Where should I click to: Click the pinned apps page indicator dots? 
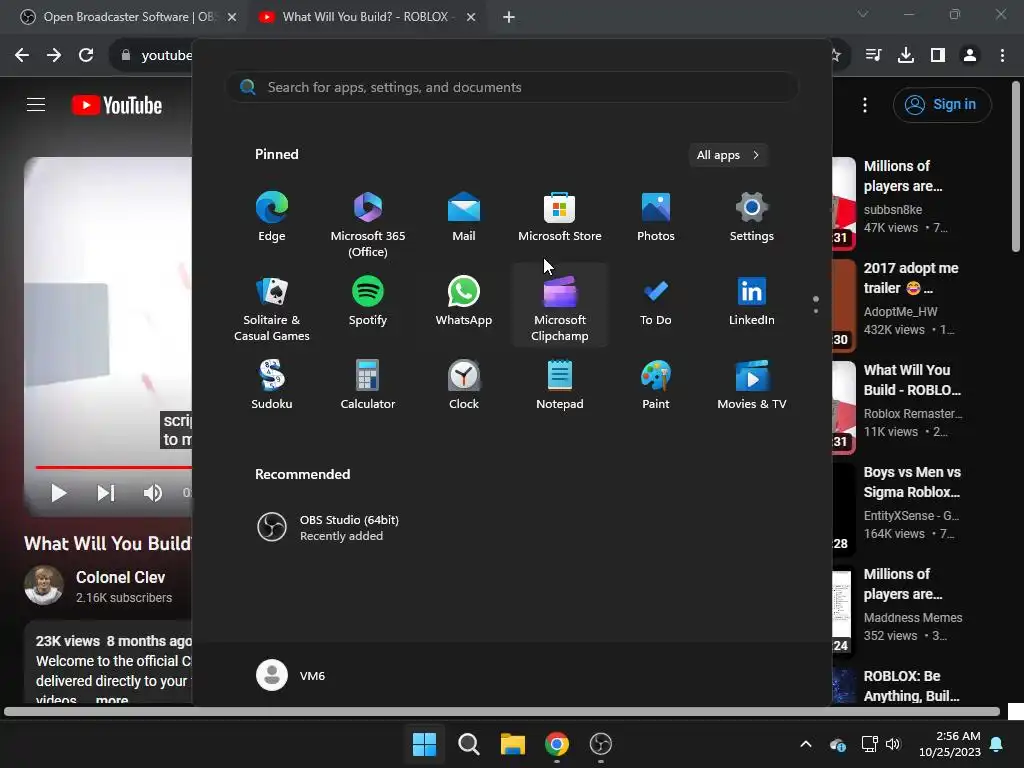[x=816, y=305]
